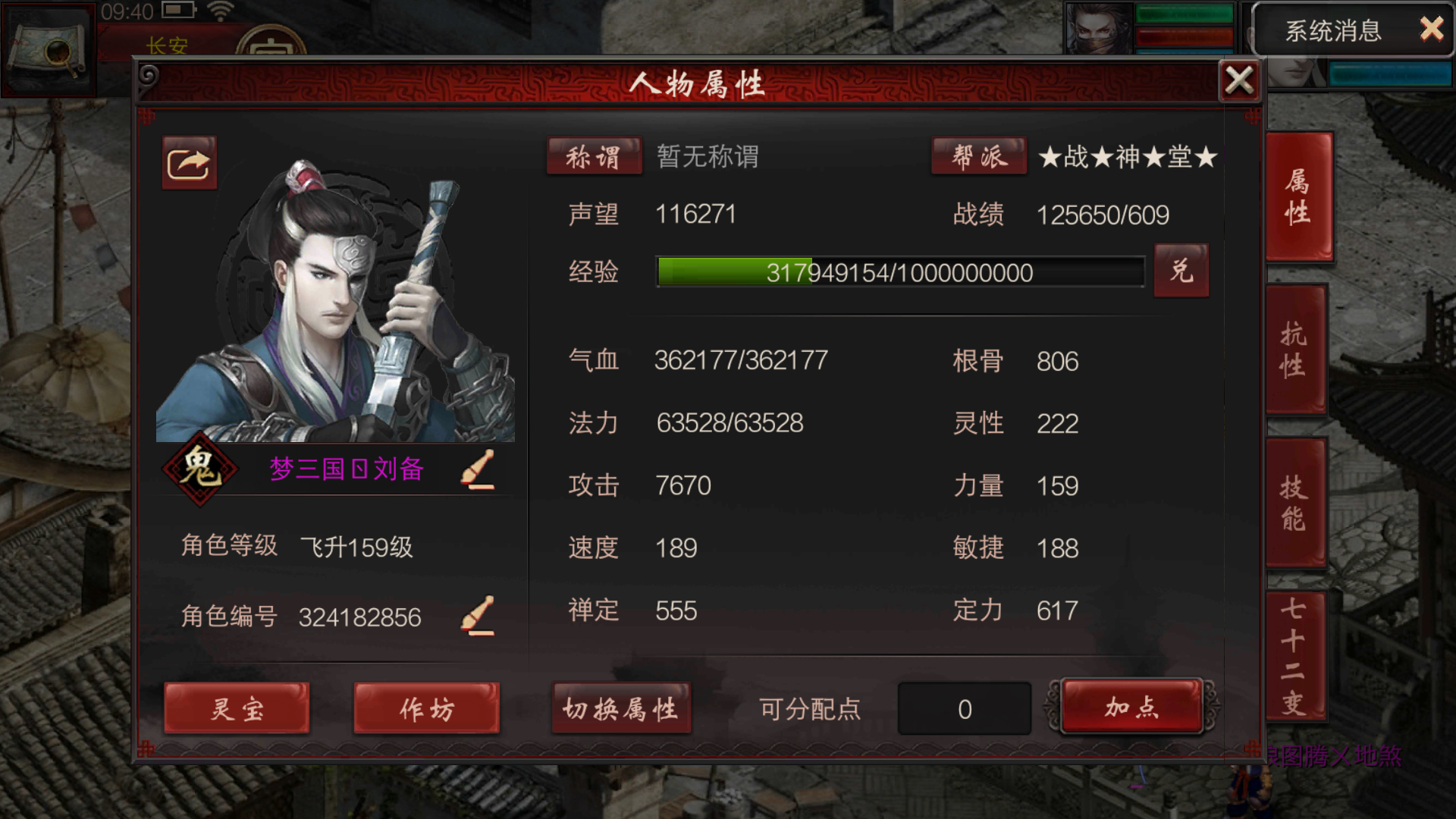The height and width of the screenshot is (819, 1456).
Task: Open the world map scroll icon
Action: (47, 49)
